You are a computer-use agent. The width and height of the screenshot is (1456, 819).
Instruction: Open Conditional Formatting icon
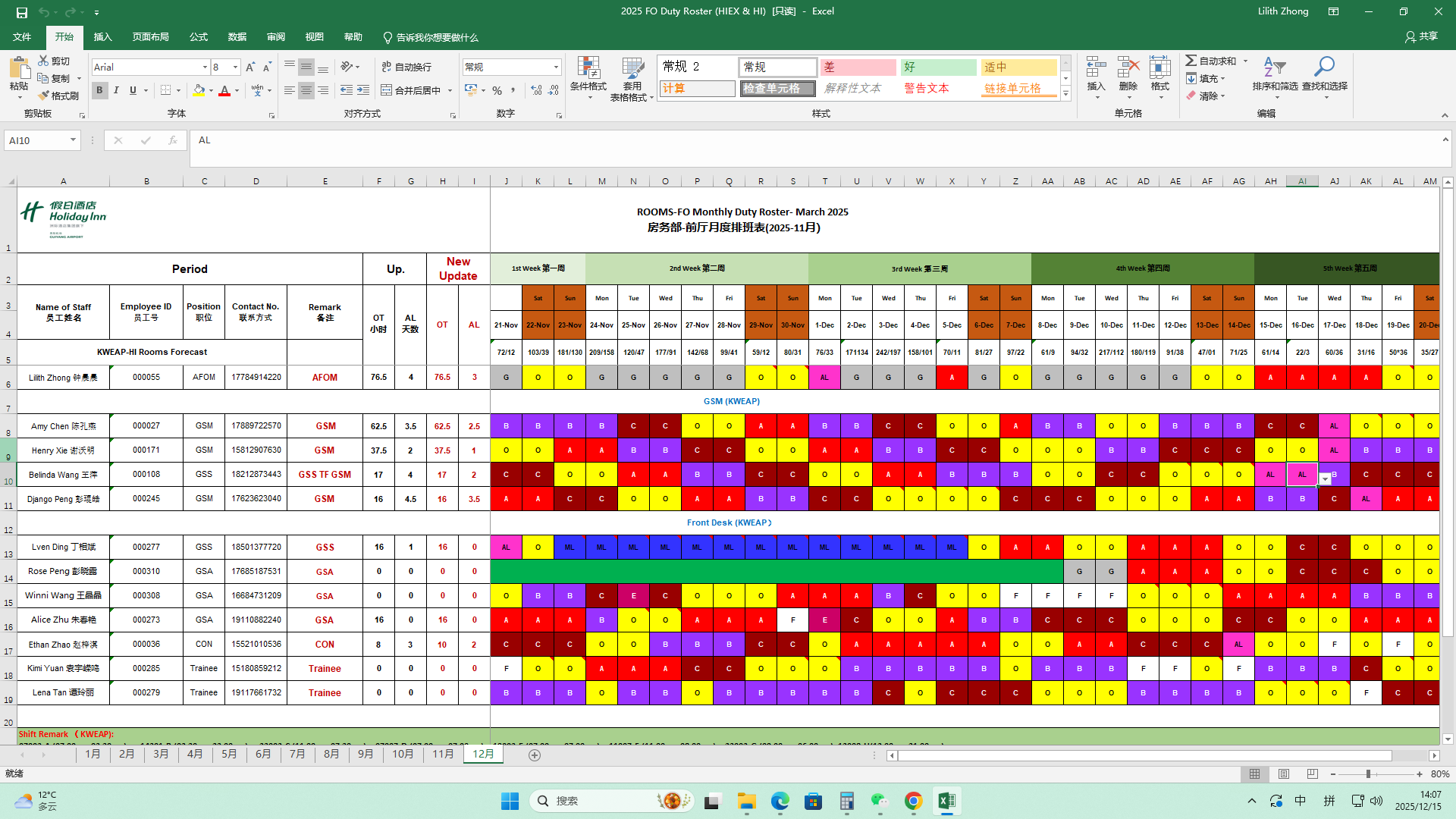[588, 68]
